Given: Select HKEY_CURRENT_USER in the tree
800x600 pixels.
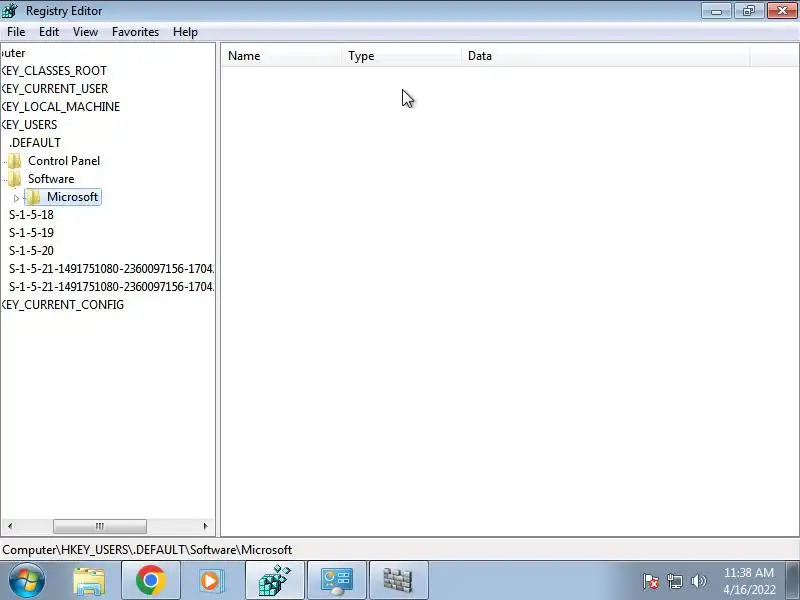Looking at the screenshot, I should click(x=55, y=89).
